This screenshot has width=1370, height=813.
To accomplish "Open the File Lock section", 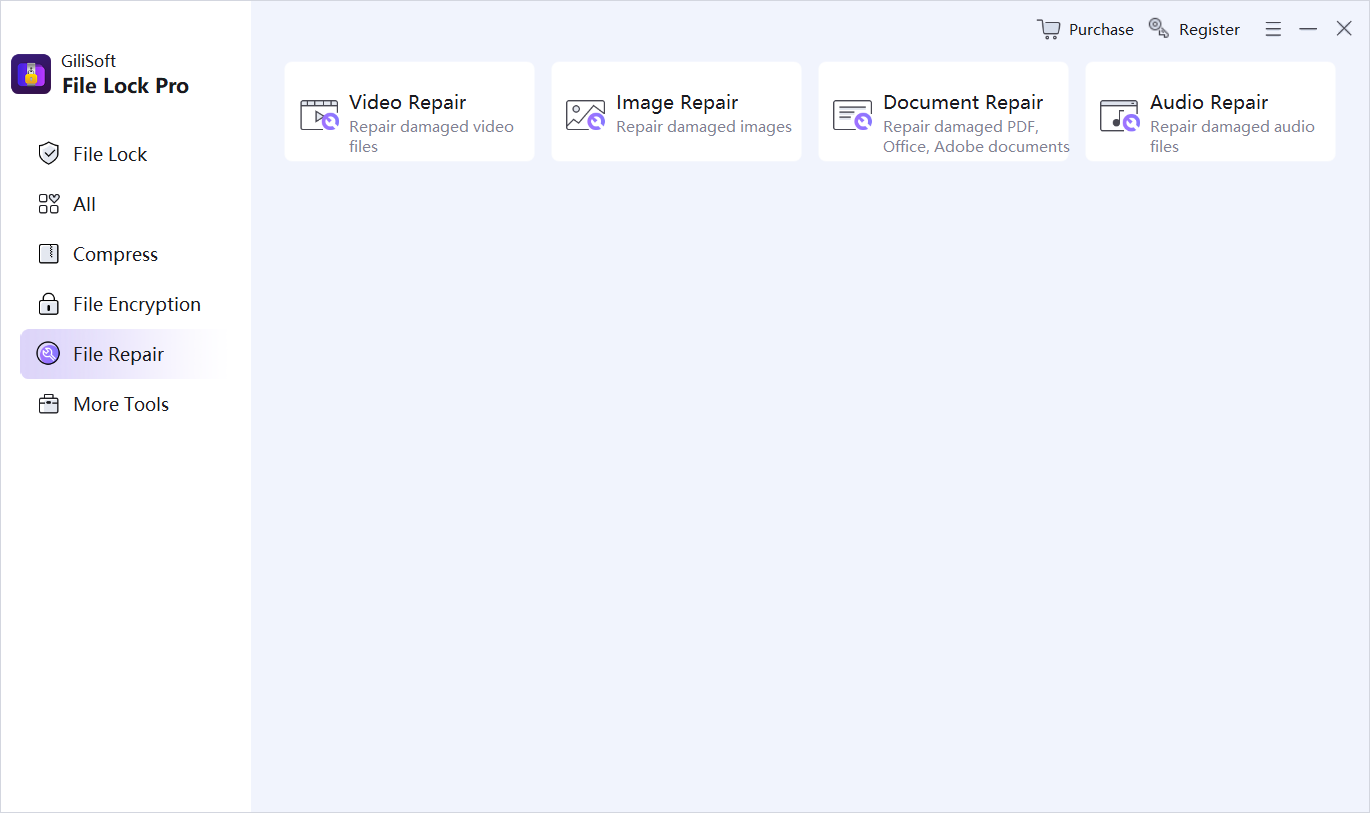I will point(120,154).
